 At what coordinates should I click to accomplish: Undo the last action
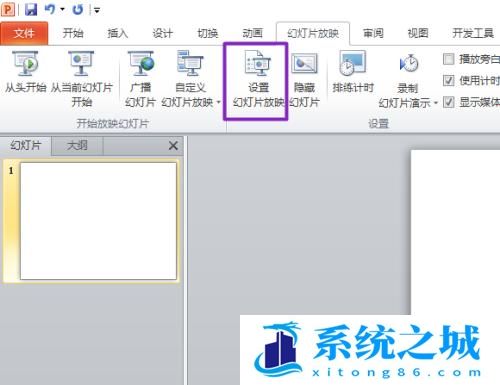tap(50, 9)
